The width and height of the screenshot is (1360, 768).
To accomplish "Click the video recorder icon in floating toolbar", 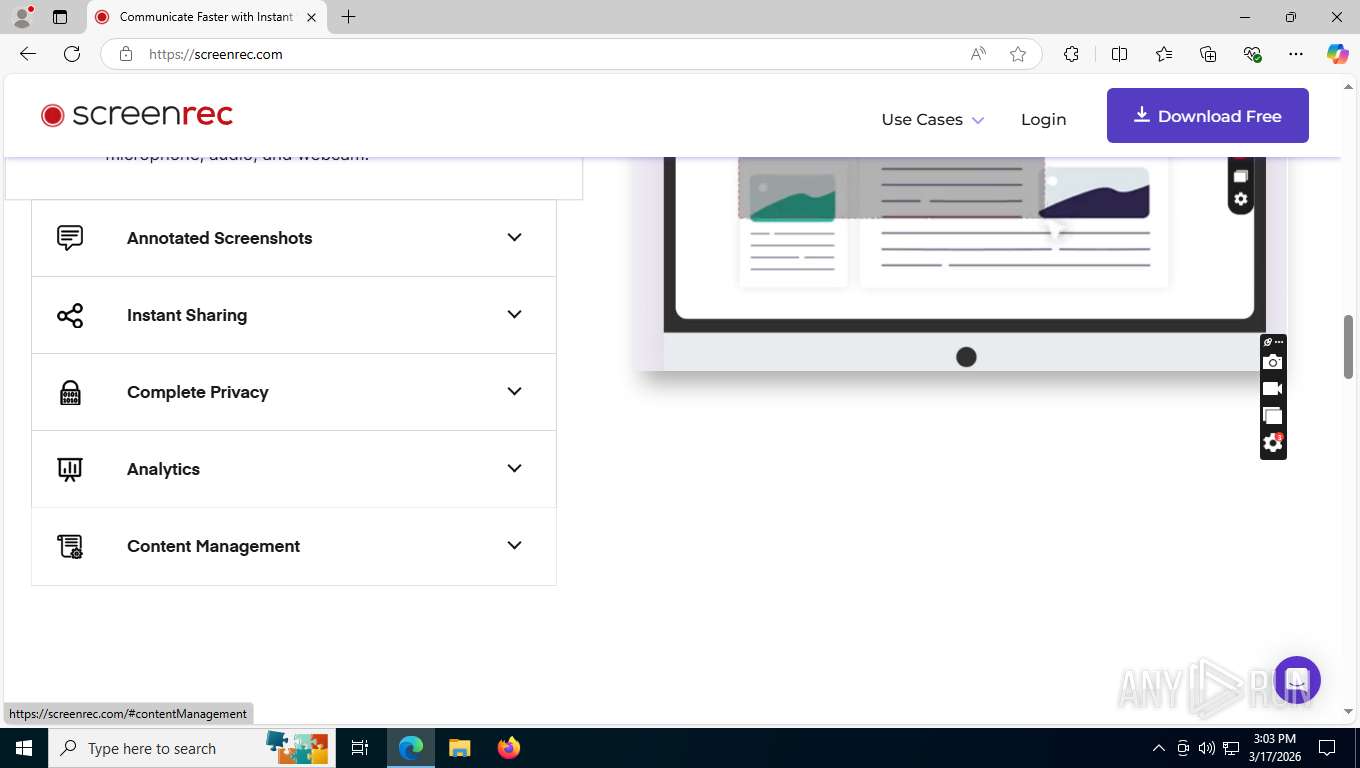I will [x=1272, y=389].
